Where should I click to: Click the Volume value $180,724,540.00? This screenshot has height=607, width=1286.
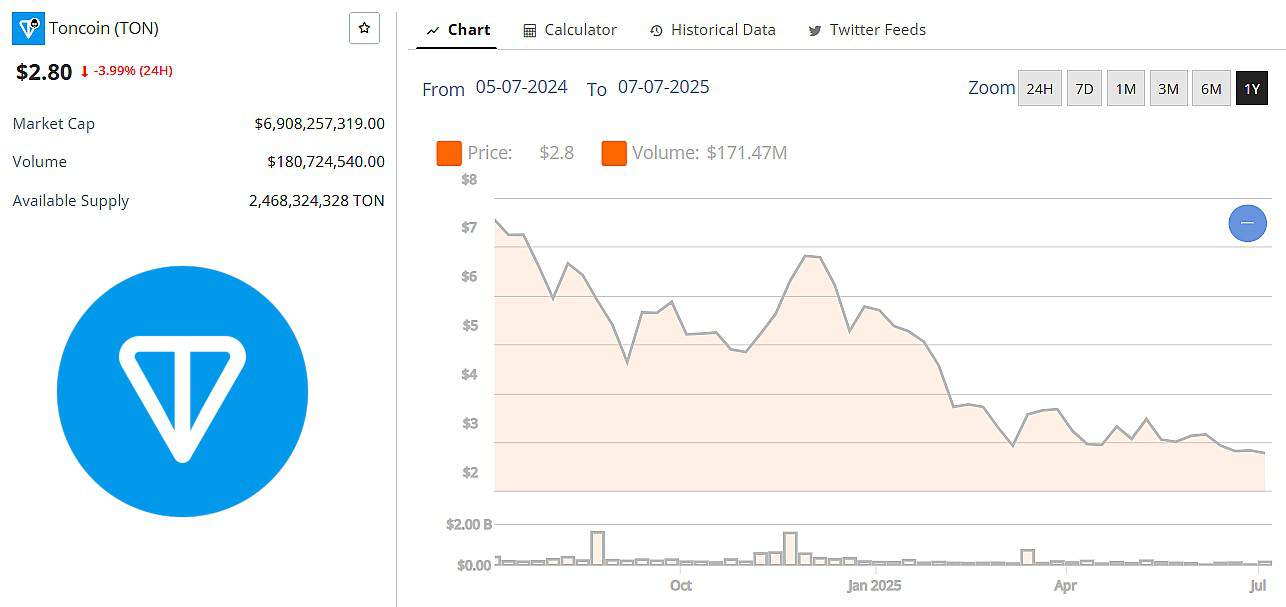coord(326,162)
